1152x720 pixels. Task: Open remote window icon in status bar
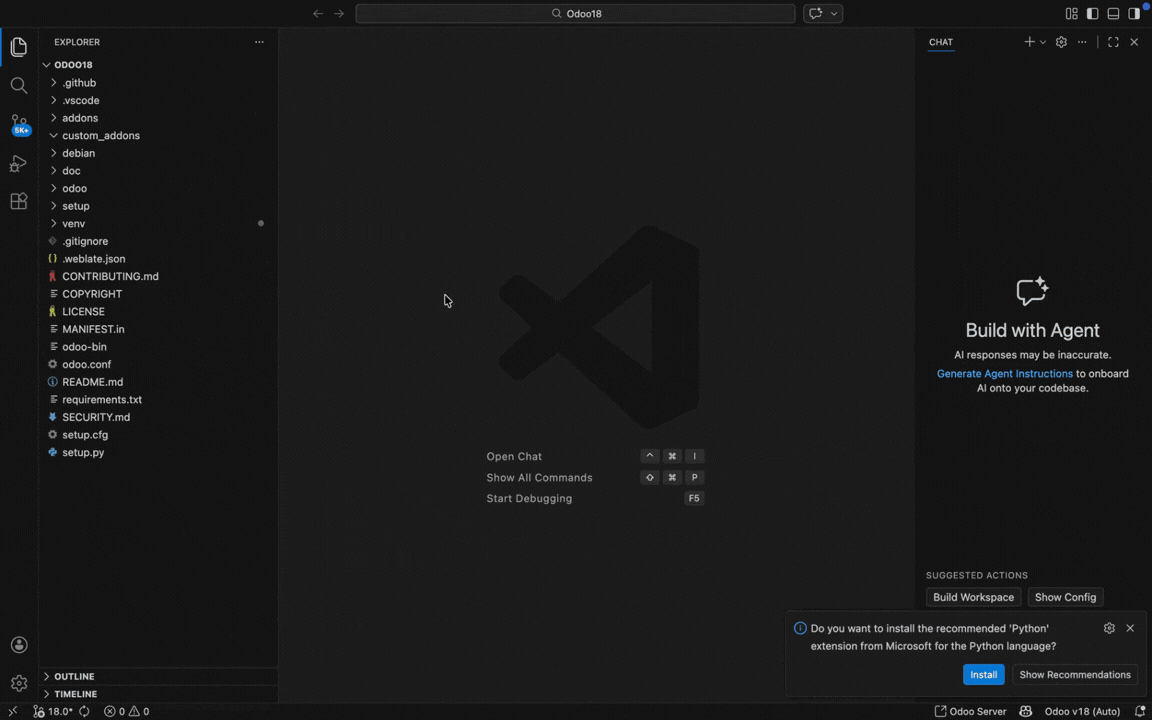click(x=12, y=711)
